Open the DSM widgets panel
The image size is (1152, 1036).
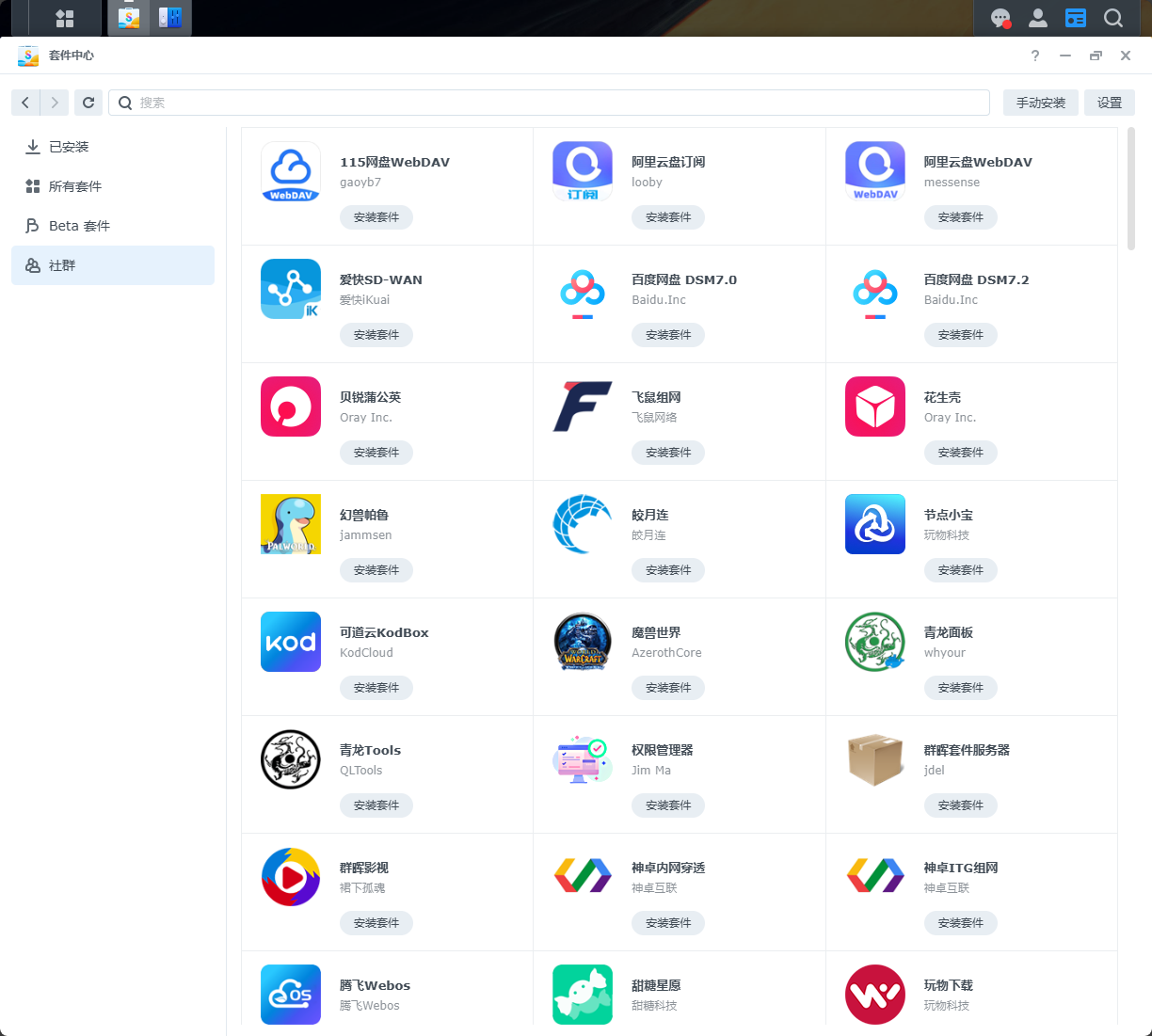[1076, 18]
